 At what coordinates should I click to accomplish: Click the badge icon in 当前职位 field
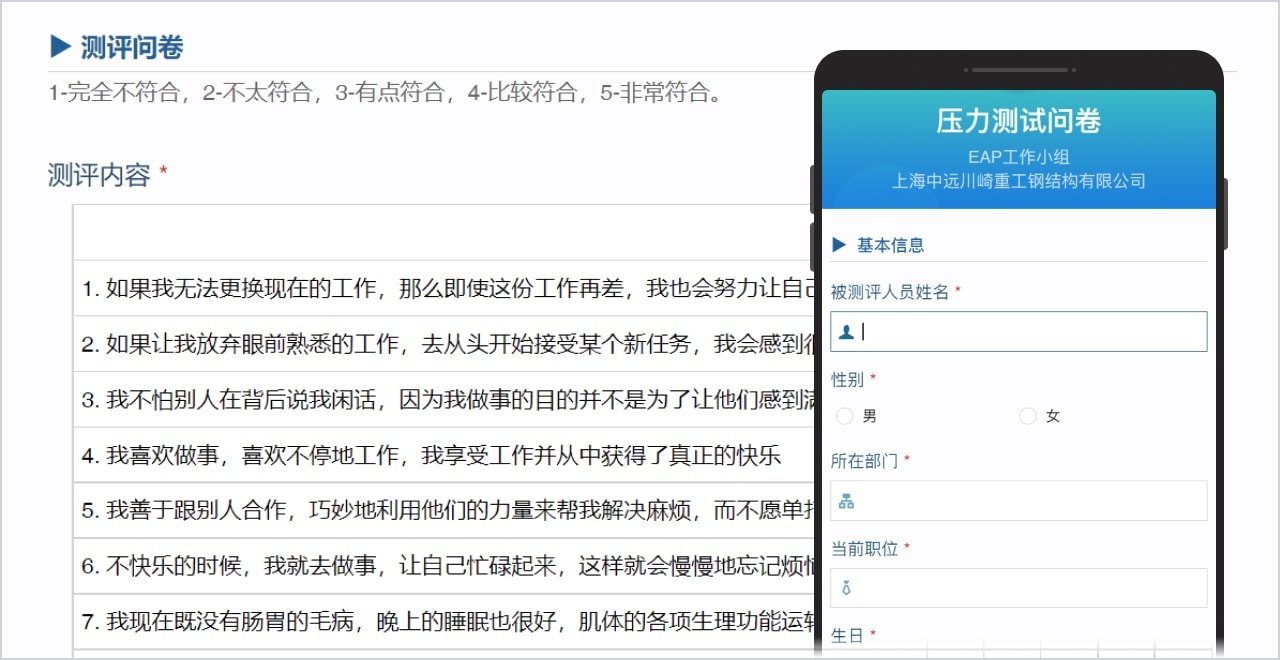[846, 589]
